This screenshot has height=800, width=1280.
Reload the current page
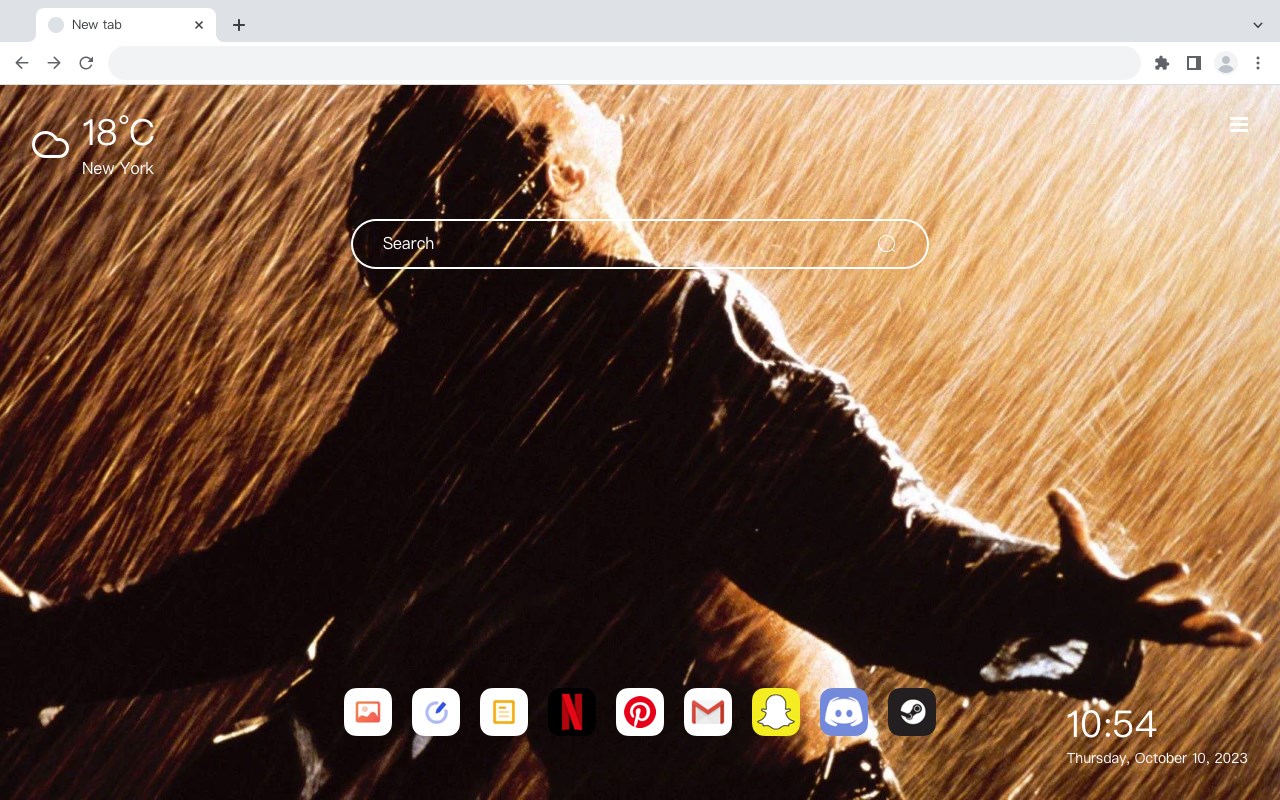tap(86, 63)
